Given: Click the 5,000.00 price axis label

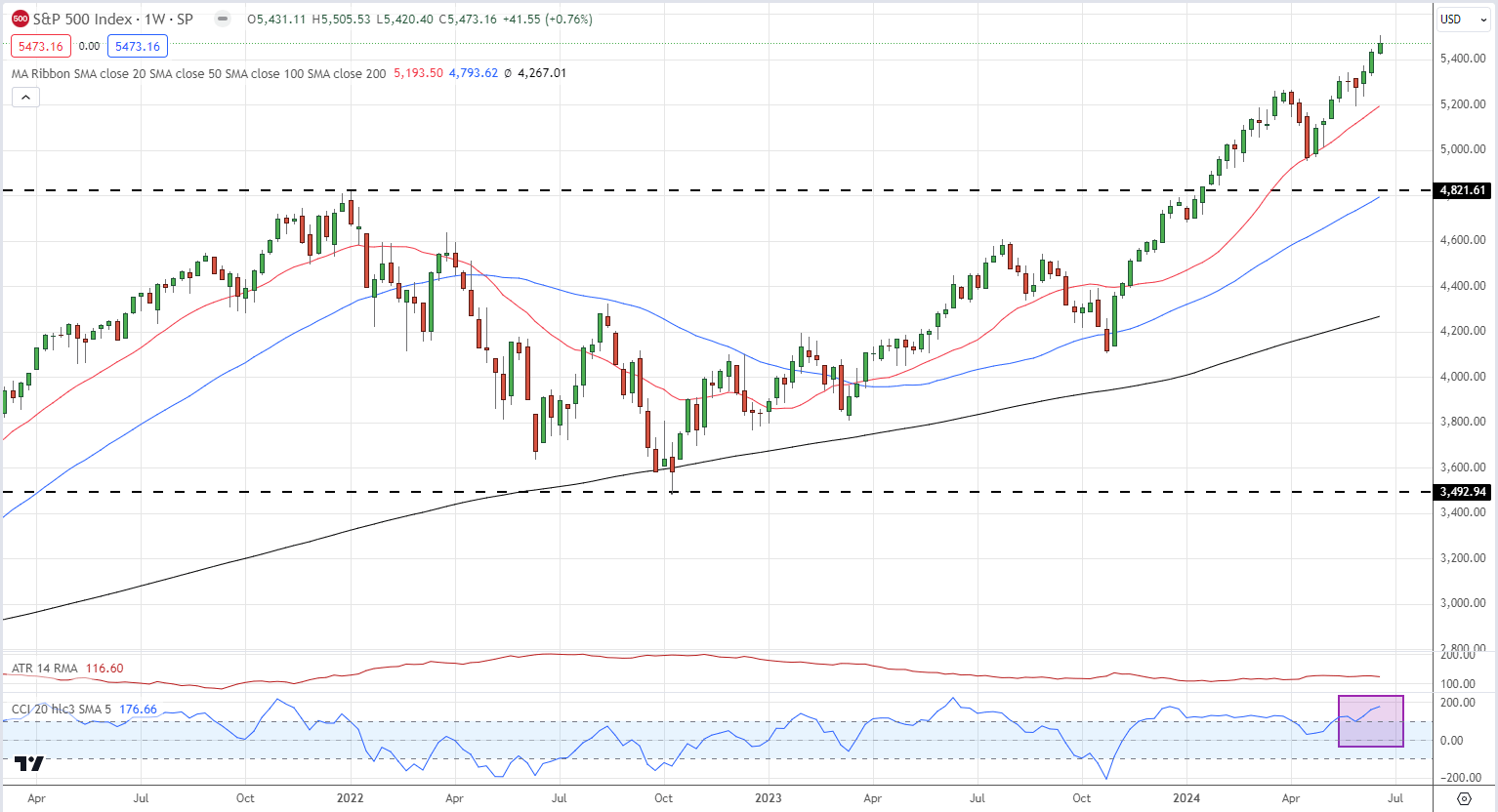Looking at the screenshot, I should click(1463, 149).
